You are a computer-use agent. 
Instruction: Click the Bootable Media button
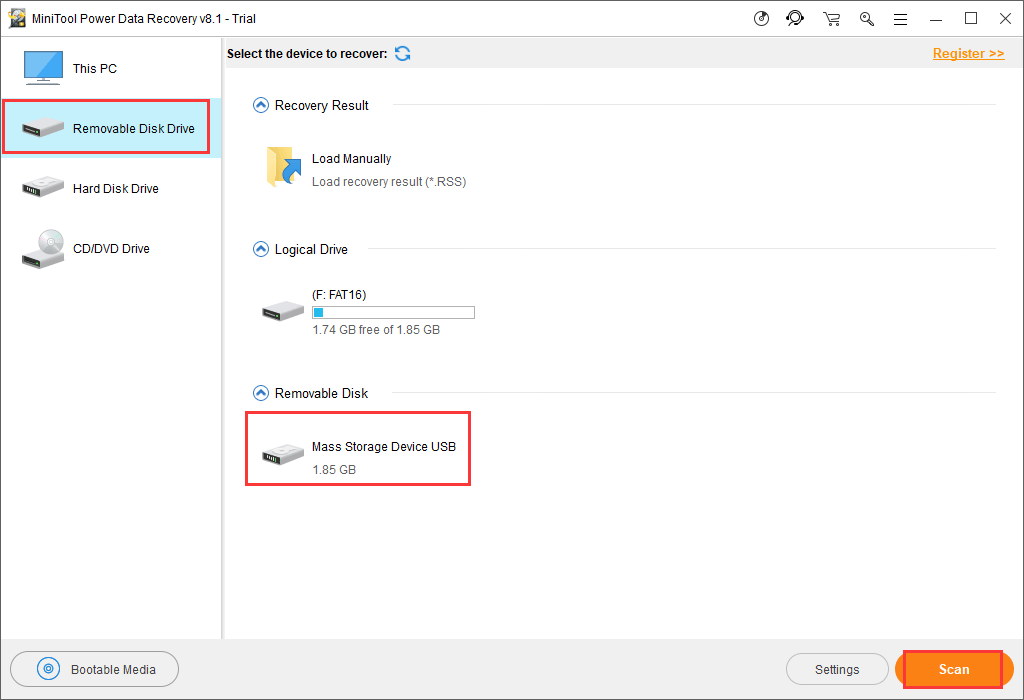pyautogui.click(x=95, y=669)
